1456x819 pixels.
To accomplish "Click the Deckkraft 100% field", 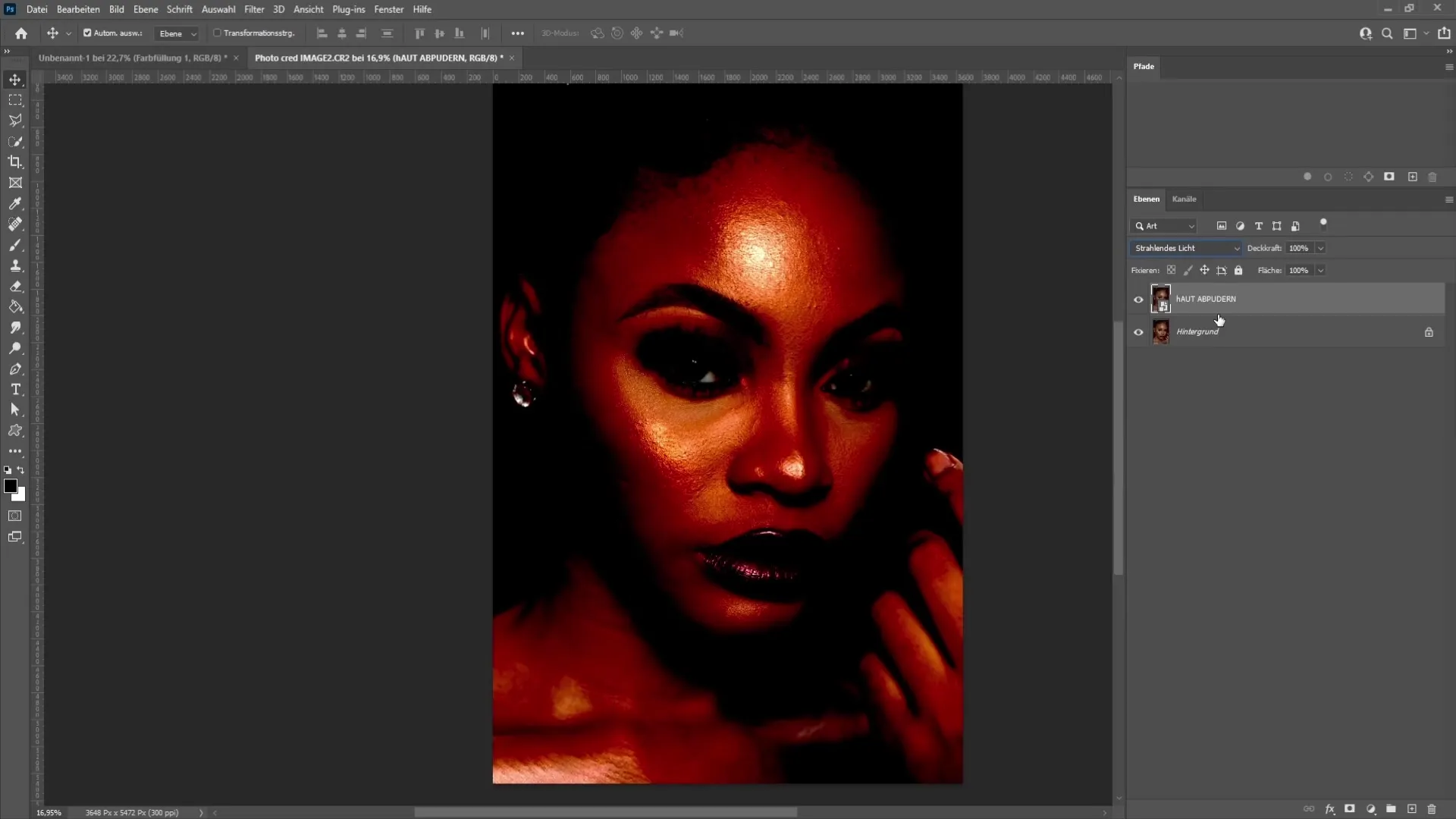I will (1300, 248).
